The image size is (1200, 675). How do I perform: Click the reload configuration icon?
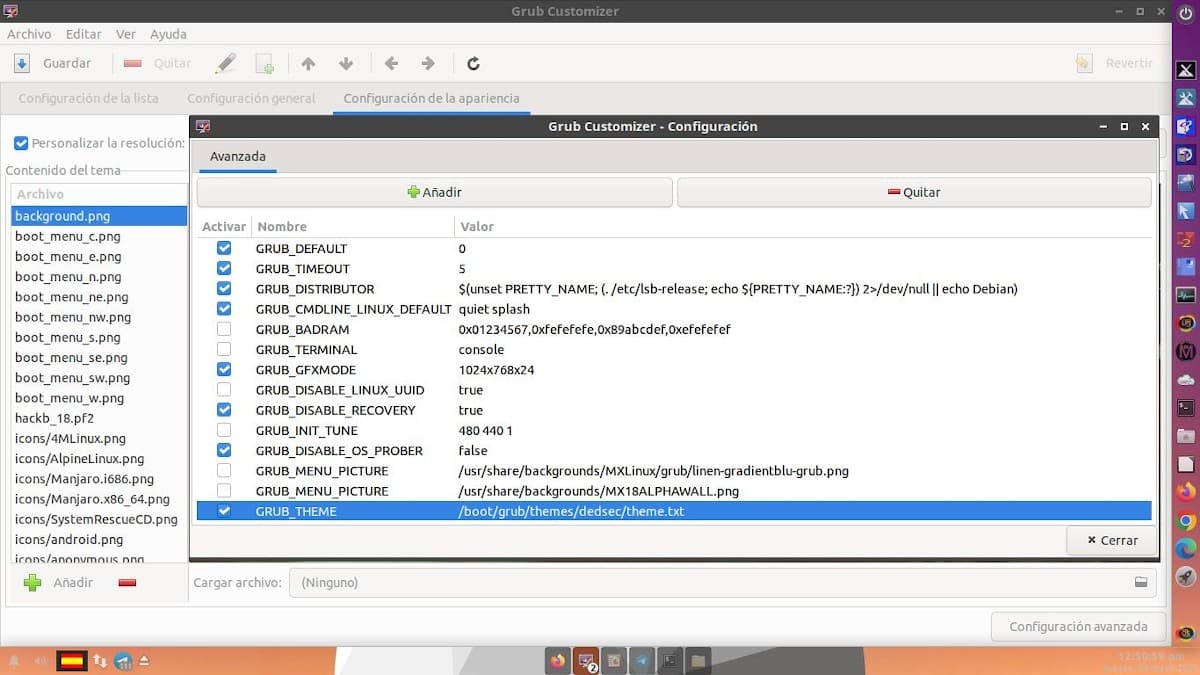coord(473,63)
